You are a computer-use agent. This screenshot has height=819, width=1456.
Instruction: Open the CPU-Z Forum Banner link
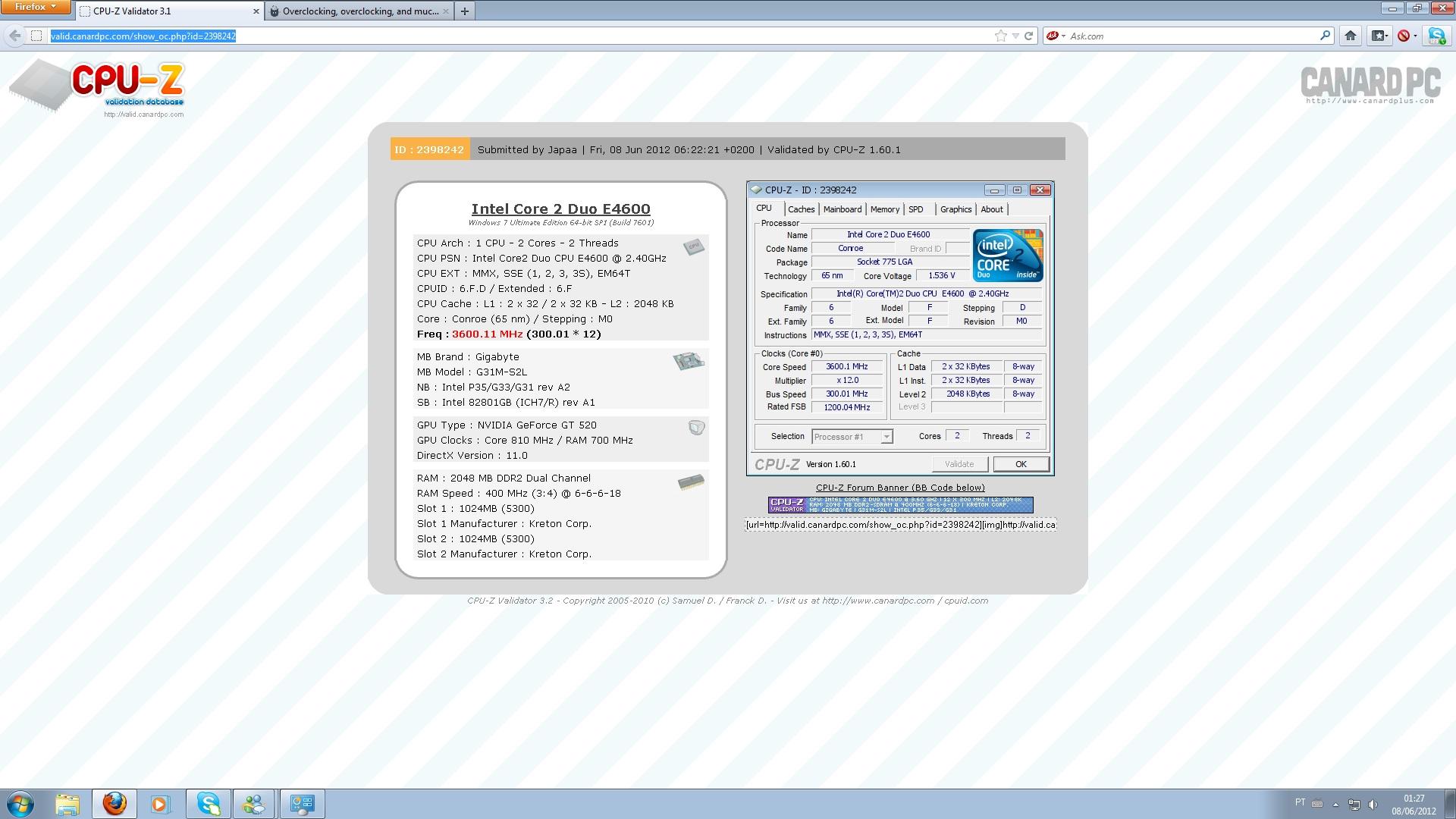point(900,488)
